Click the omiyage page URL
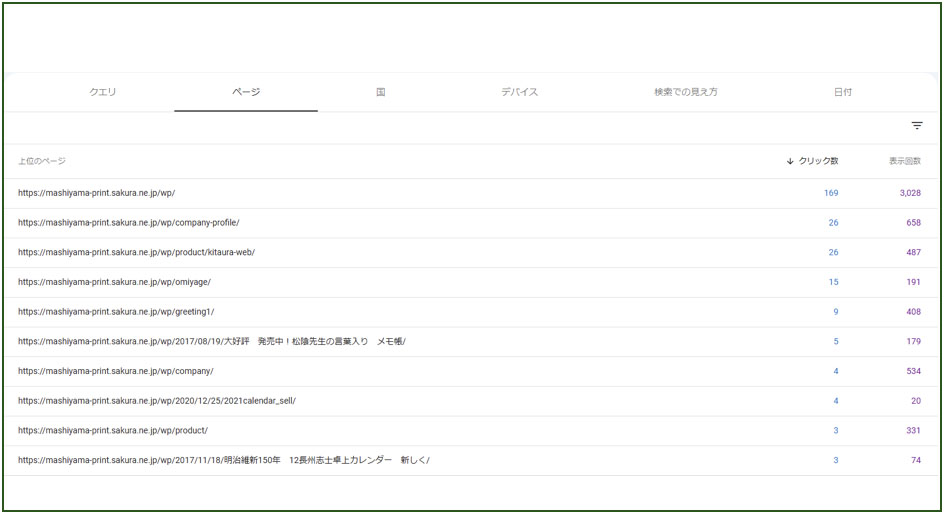The image size is (944, 514). coord(114,282)
